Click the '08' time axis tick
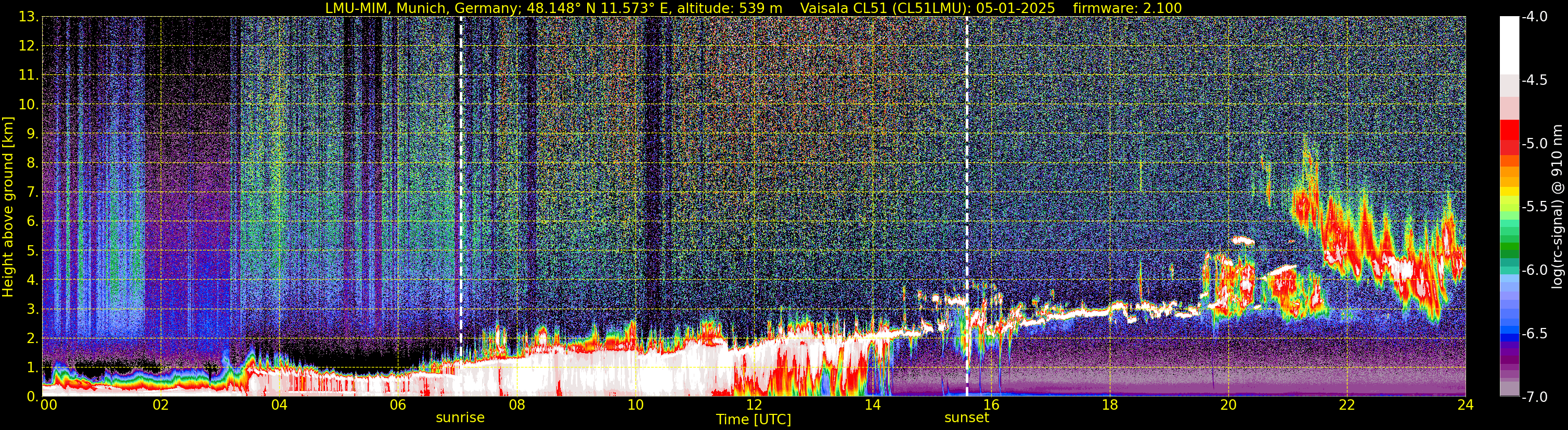 point(517,405)
